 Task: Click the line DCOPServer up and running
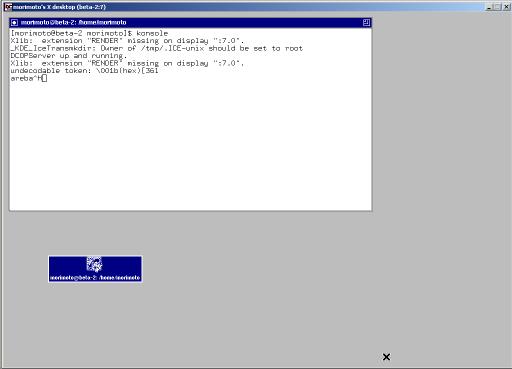69,56
